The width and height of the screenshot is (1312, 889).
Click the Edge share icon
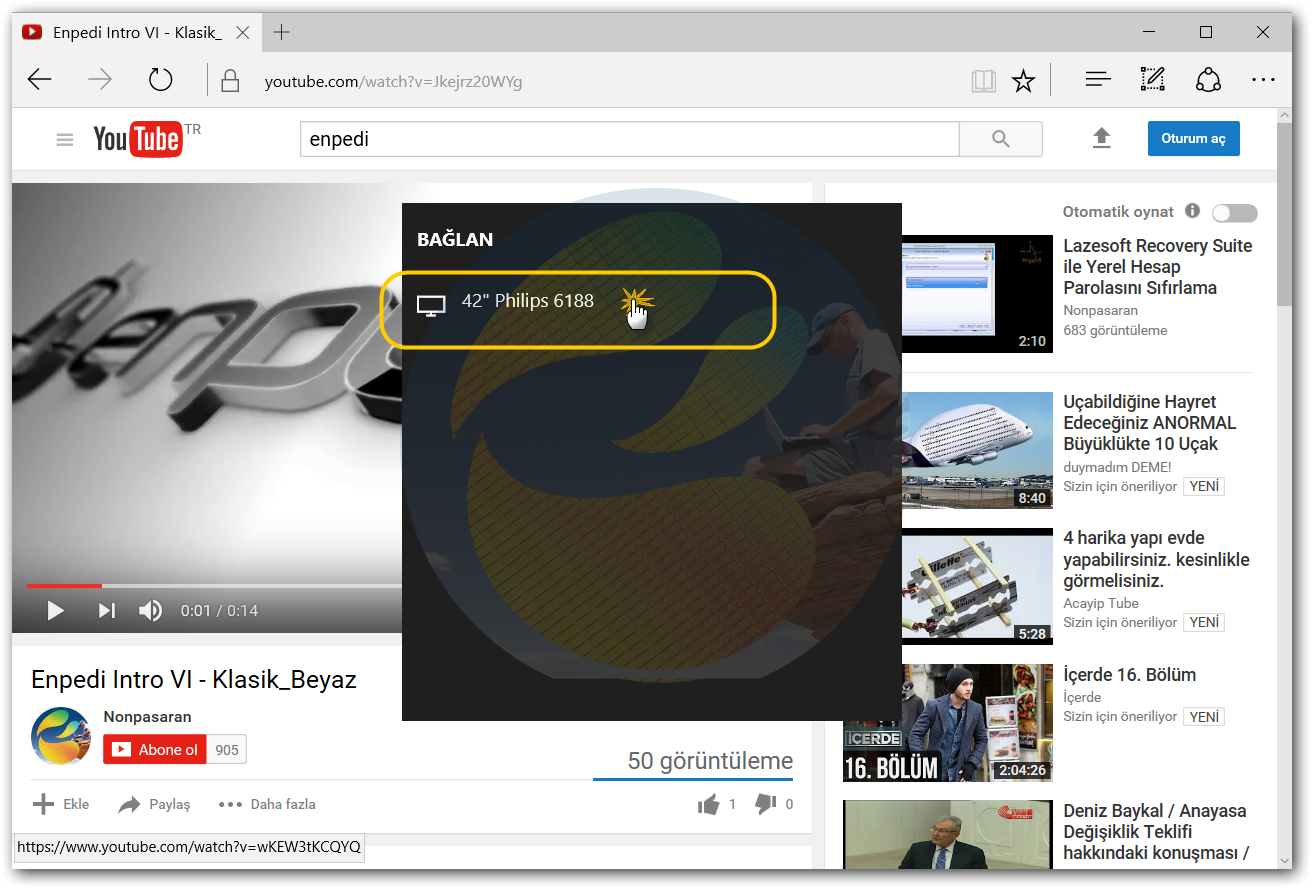(1209, 80)
